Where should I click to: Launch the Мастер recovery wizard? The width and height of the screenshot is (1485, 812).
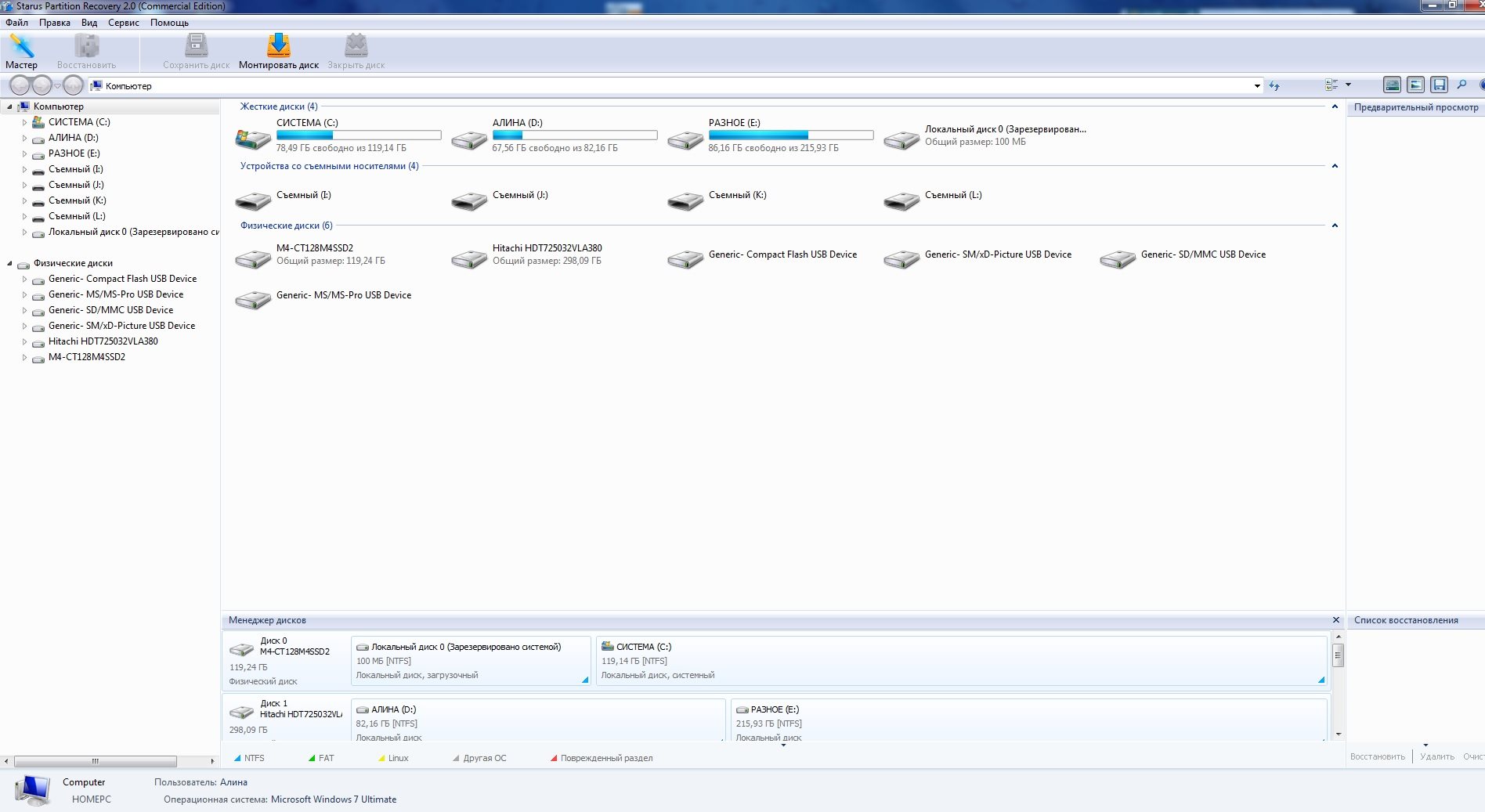pyautogui.click(x=21, y=51)
